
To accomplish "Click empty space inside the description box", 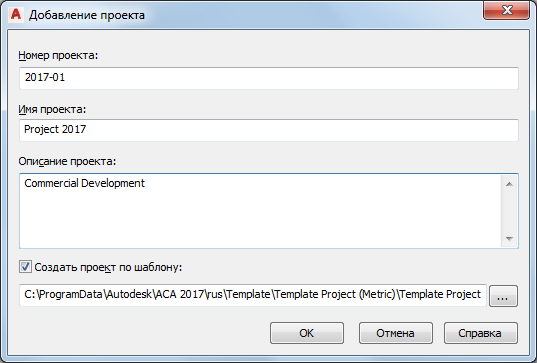I will 260,219.
